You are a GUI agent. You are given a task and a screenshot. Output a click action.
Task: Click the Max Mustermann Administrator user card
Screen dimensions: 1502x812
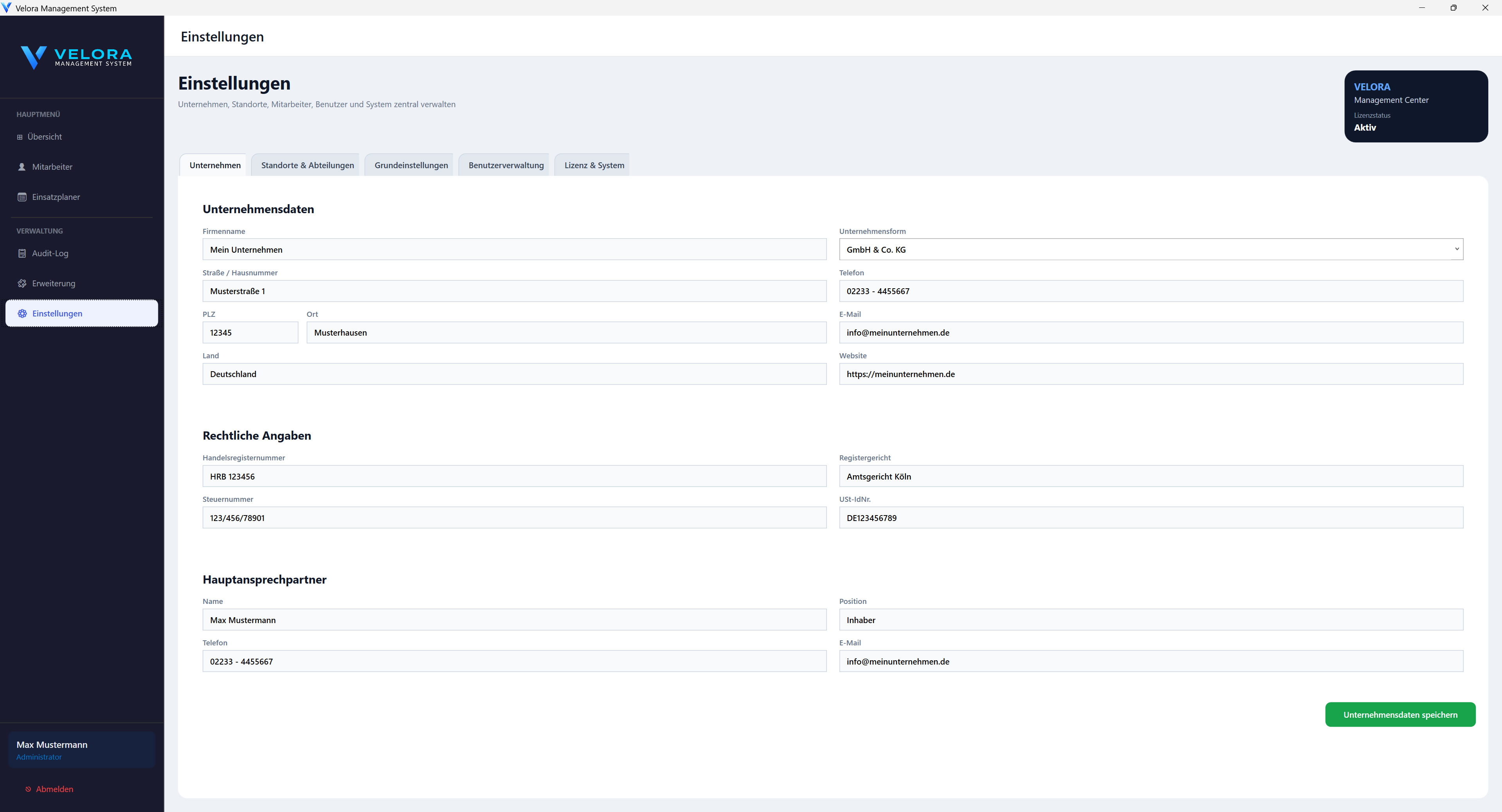pyautogui.click(x=82, y=750)
